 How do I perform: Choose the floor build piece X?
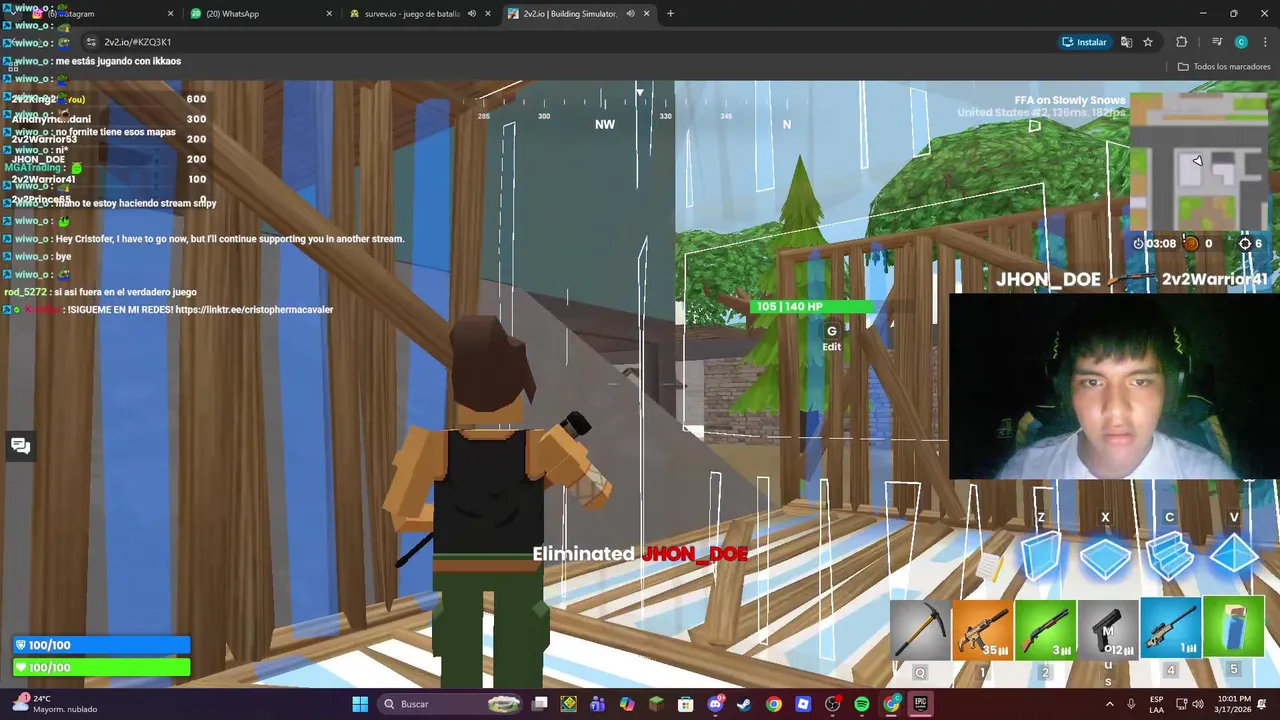(1105, 558)
